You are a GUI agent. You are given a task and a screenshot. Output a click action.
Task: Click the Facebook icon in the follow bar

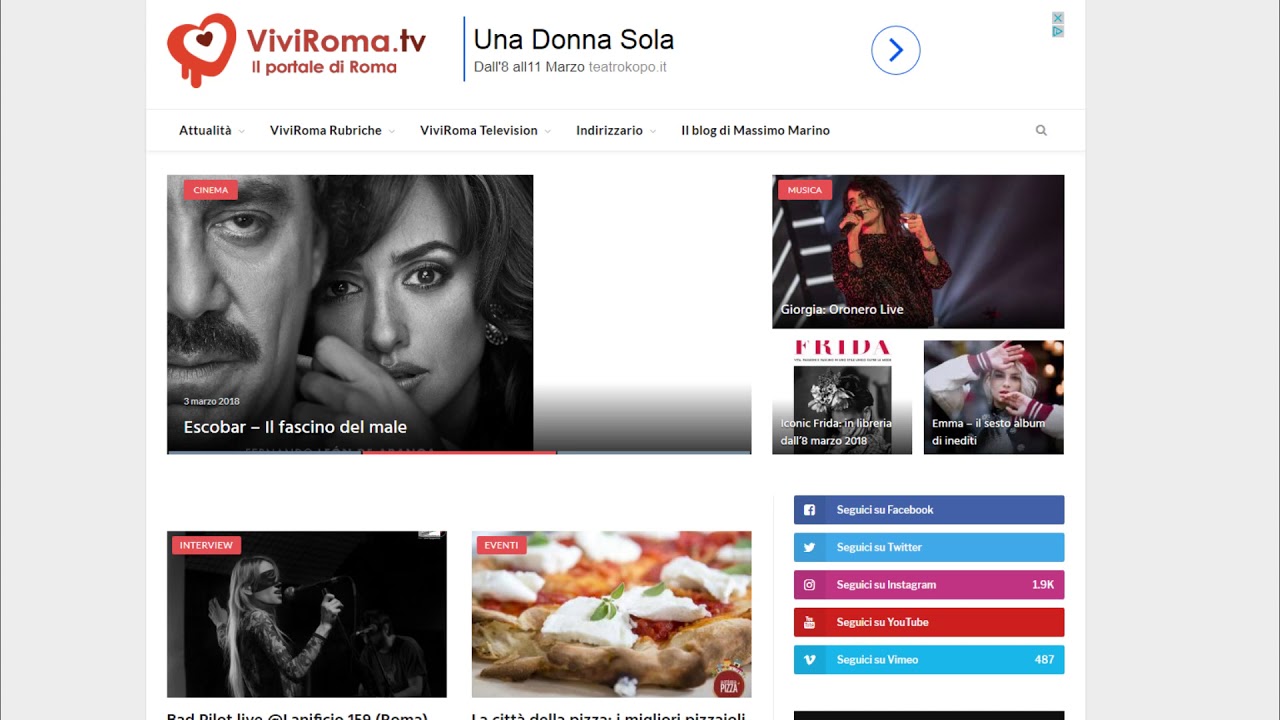[810, 510]
